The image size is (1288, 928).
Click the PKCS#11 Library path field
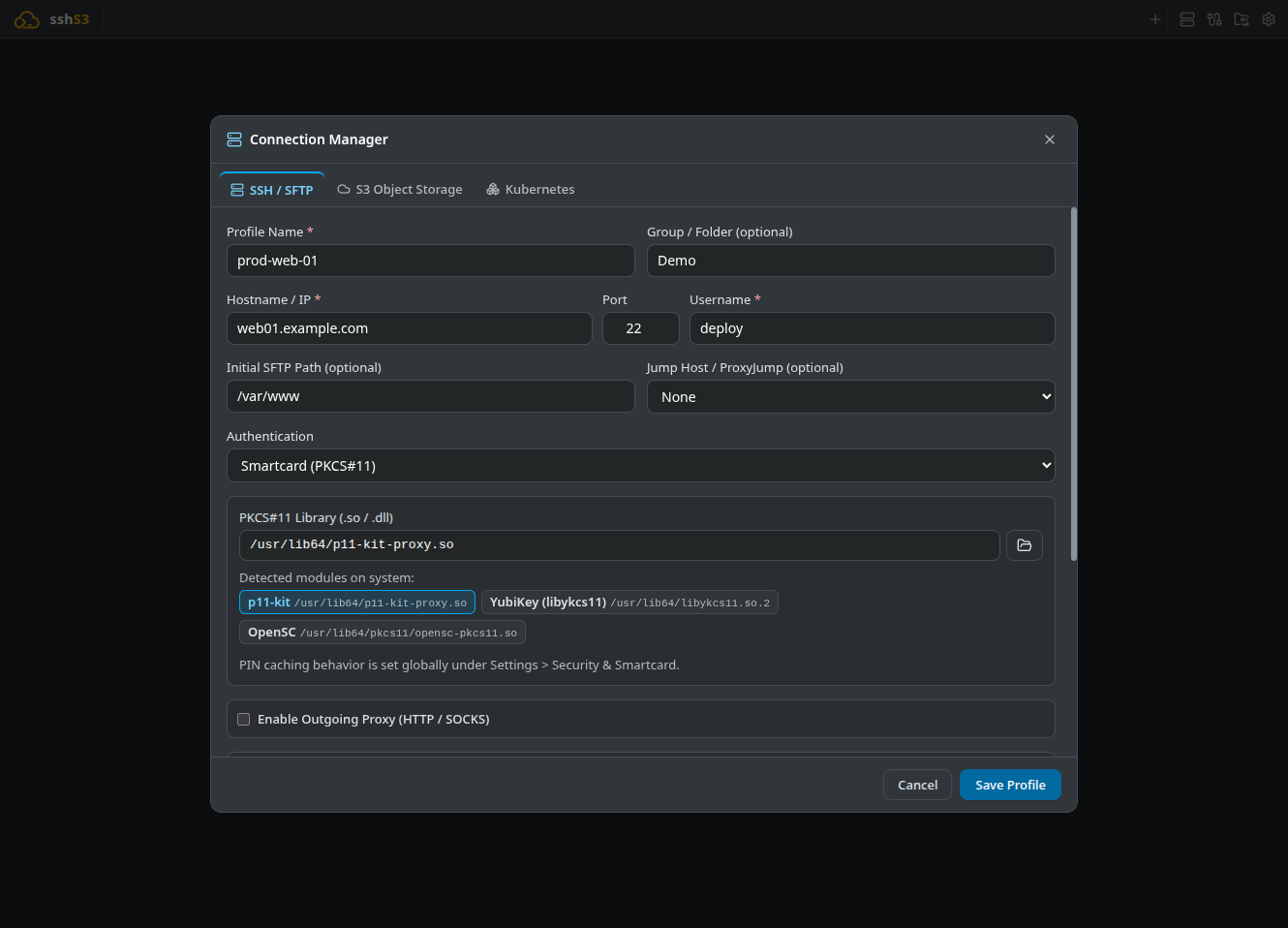click(620, 545)
